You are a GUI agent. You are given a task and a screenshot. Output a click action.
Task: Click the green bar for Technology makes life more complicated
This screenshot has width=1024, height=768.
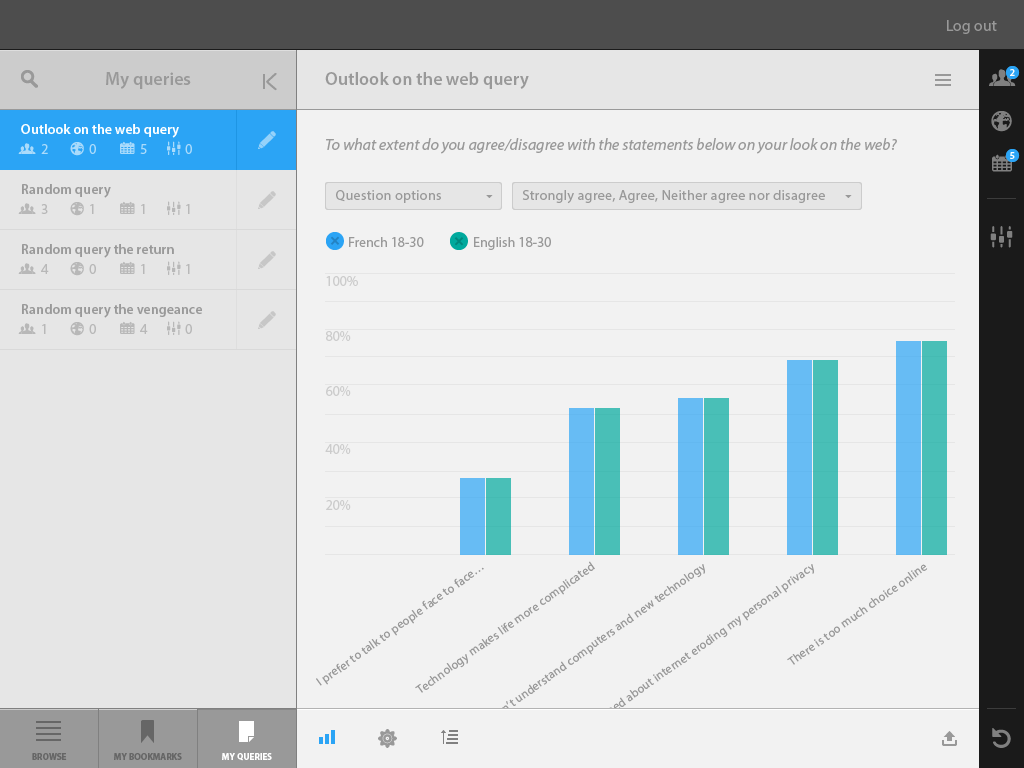tap(607, 481)
